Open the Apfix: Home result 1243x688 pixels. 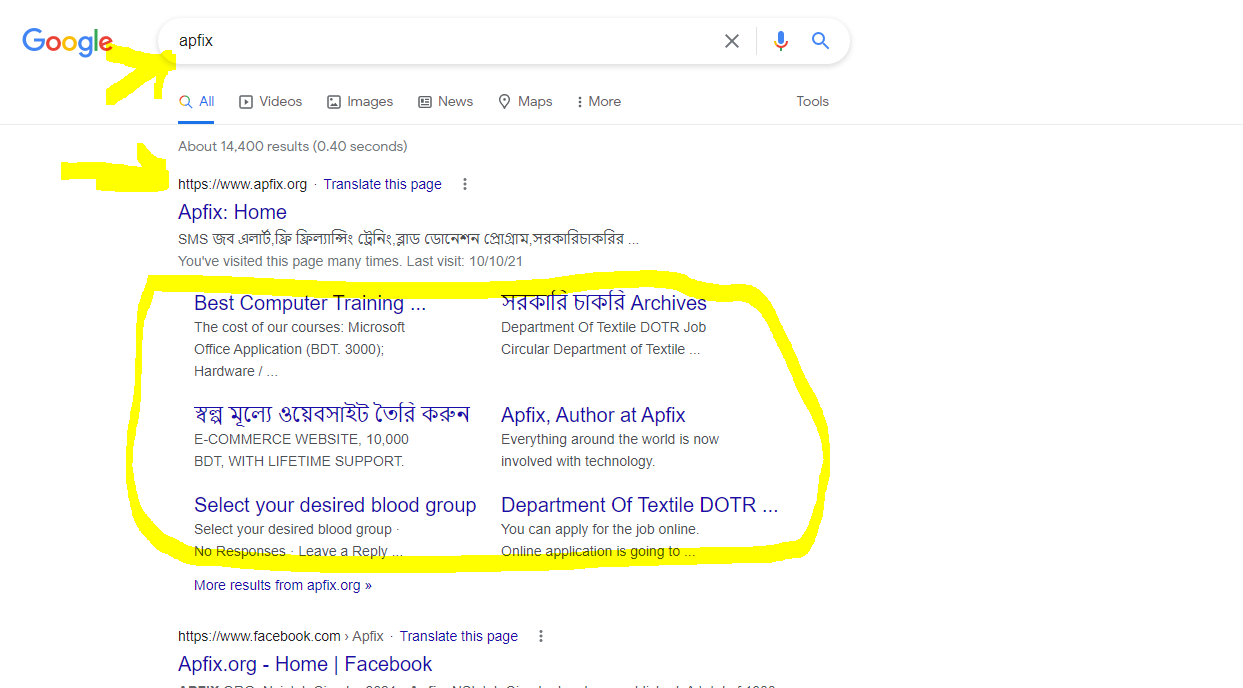pos(232,212)
